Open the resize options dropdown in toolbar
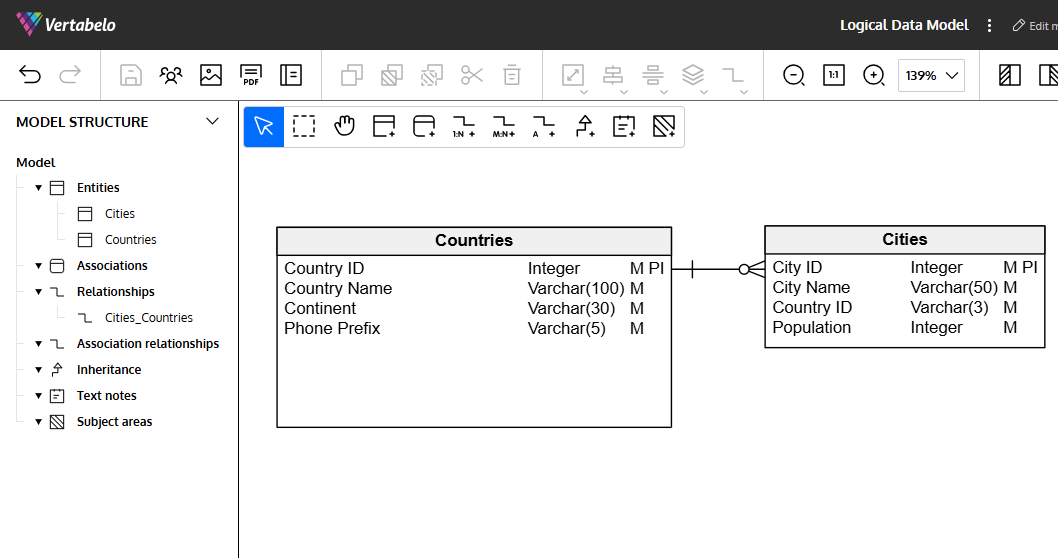1058x558 pixels. [584, 92]
